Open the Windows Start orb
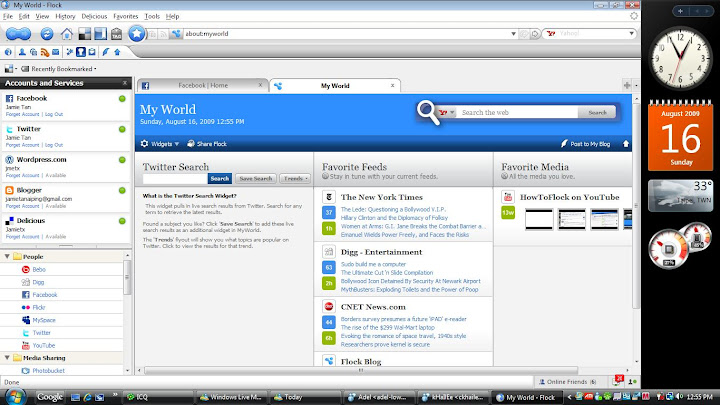The width and height of the screenshot is (720, 405). [15, 396]
